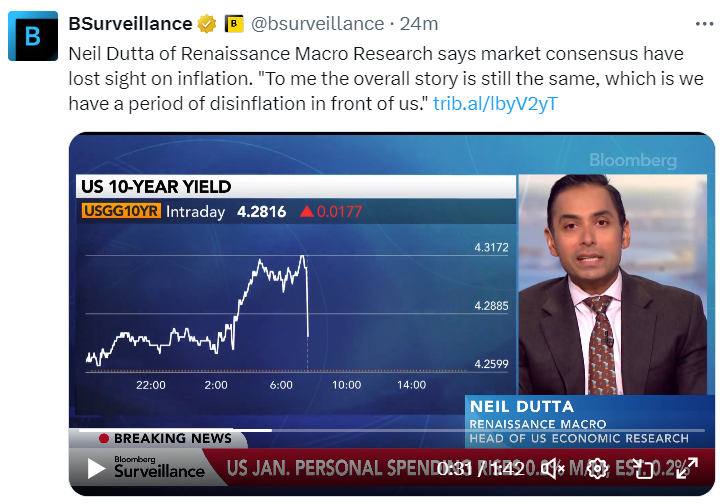Open video settings gear menu
726x504 pixels.
click(x=598, y=468)
